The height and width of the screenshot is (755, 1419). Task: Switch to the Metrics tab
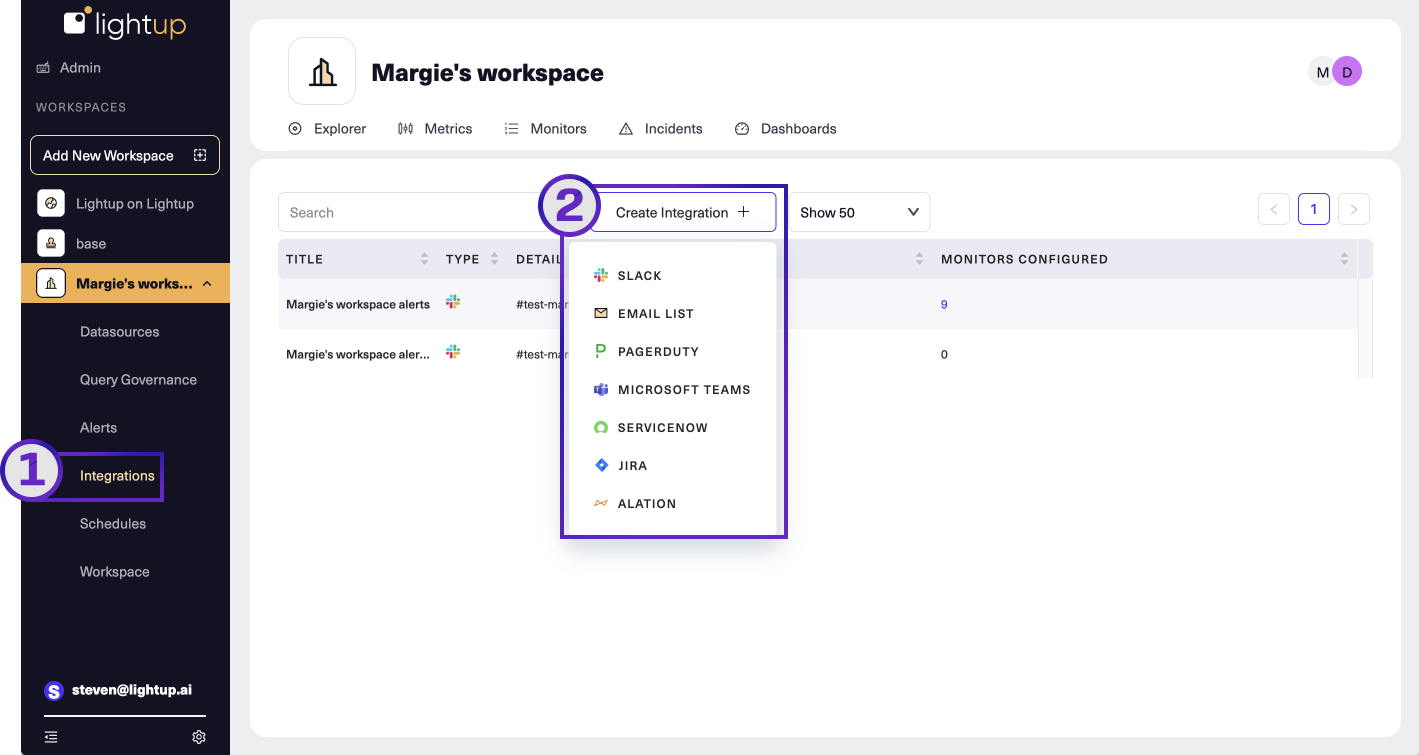coord(435,128)
